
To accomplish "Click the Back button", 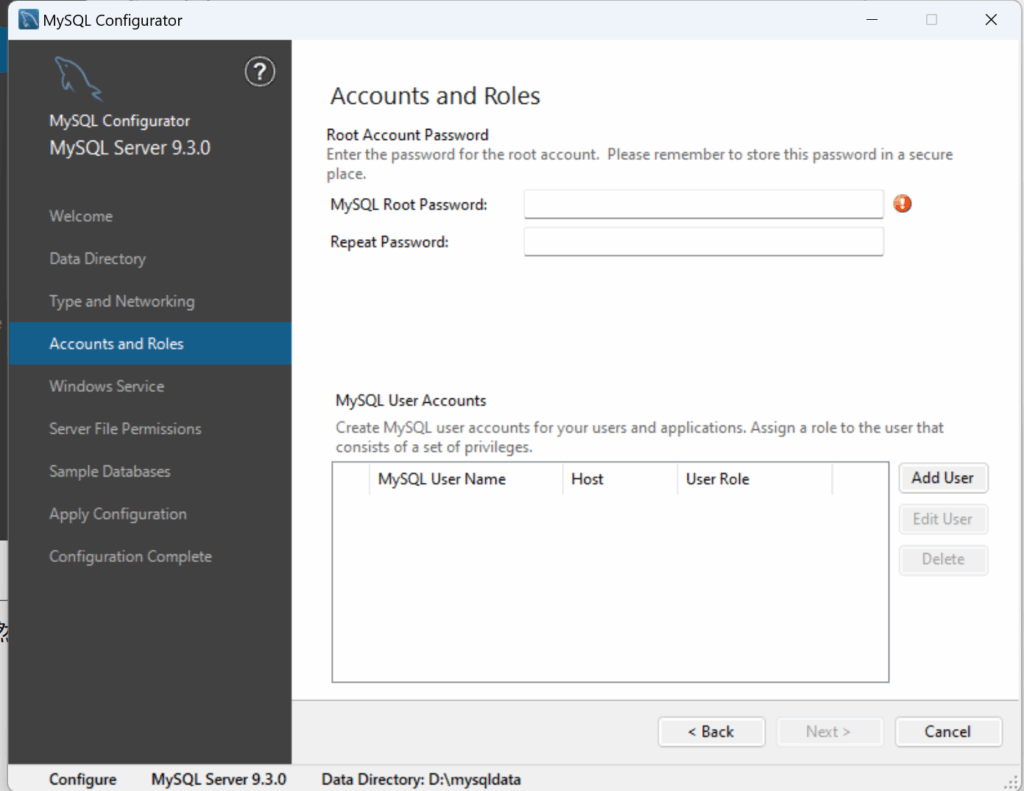I will [711, 732].
